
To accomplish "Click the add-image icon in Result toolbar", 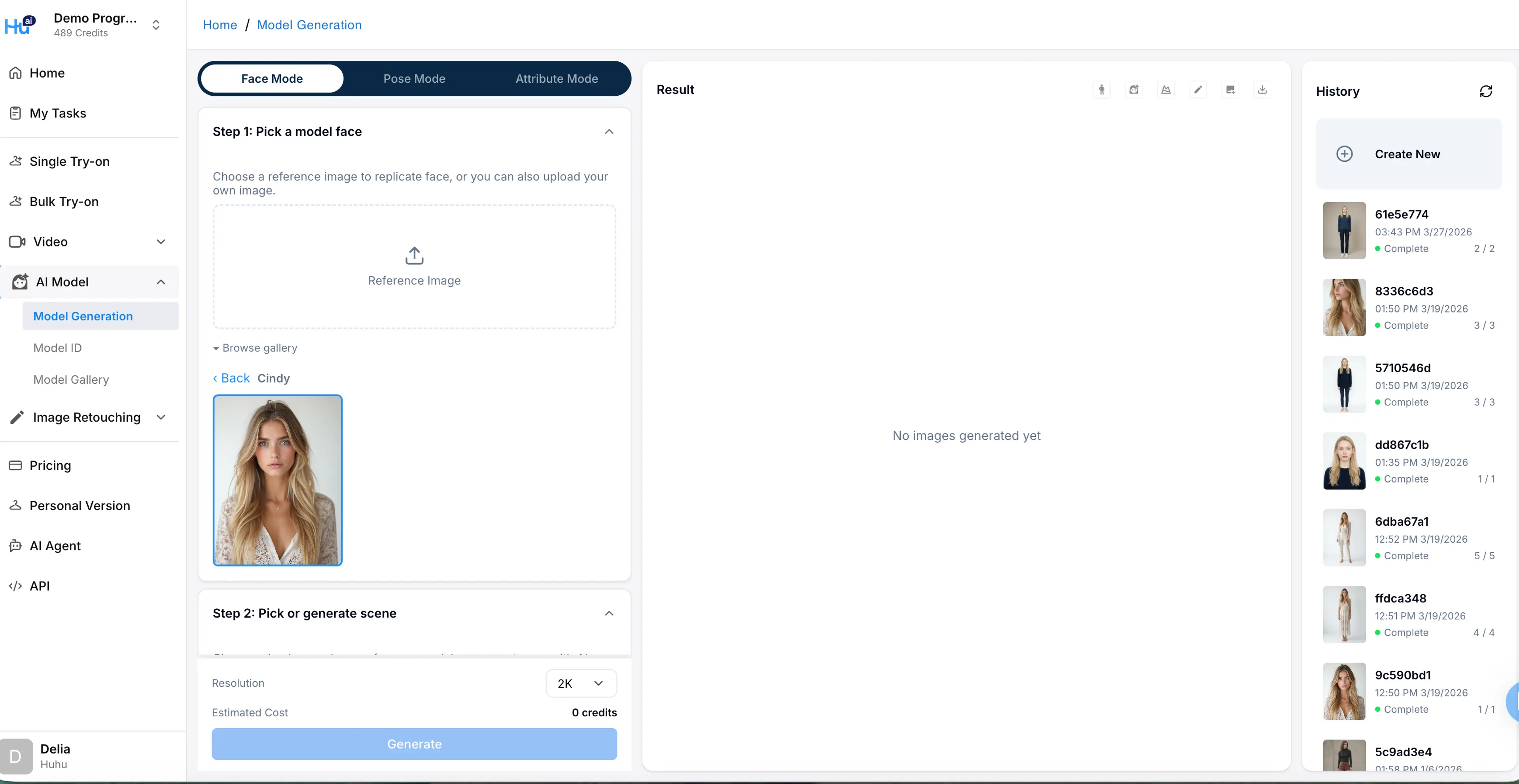I will point(1230,90).
